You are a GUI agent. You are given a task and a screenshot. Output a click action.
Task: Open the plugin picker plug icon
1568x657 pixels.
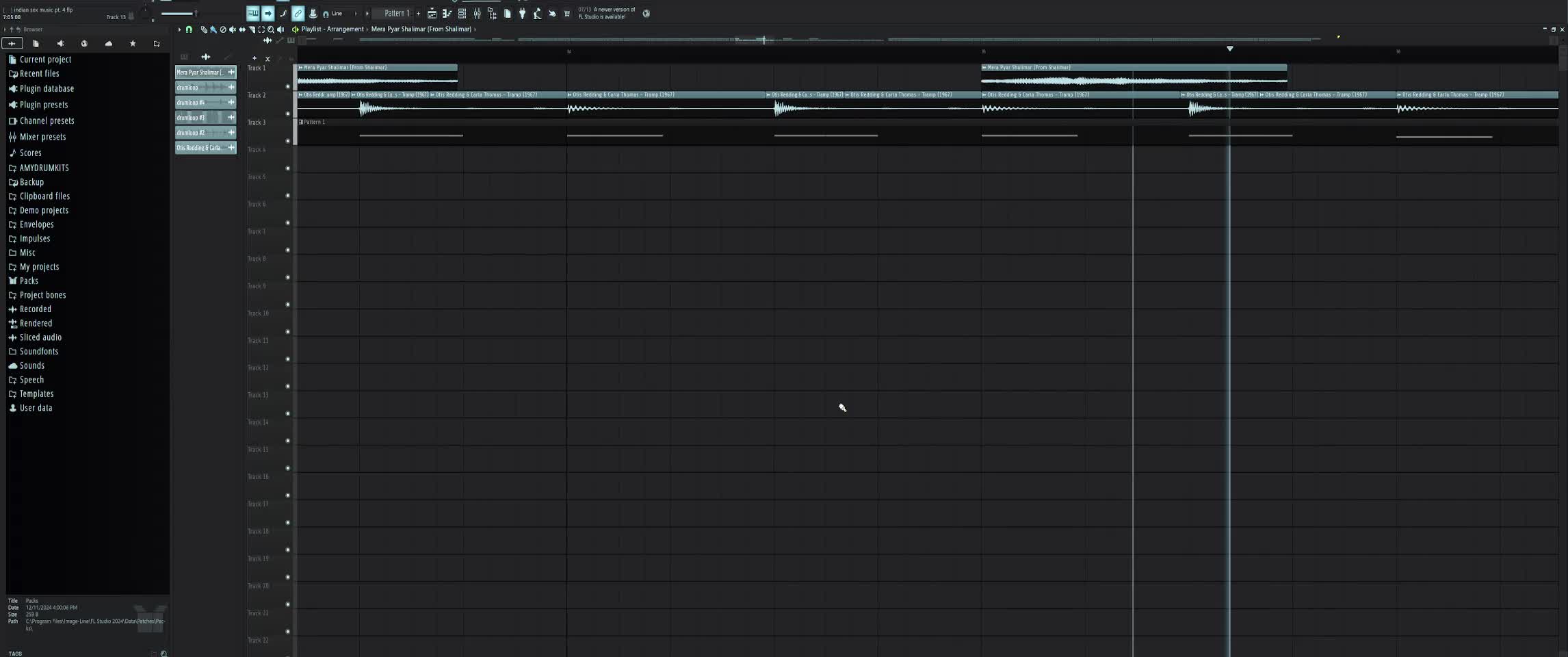(522, 13)
